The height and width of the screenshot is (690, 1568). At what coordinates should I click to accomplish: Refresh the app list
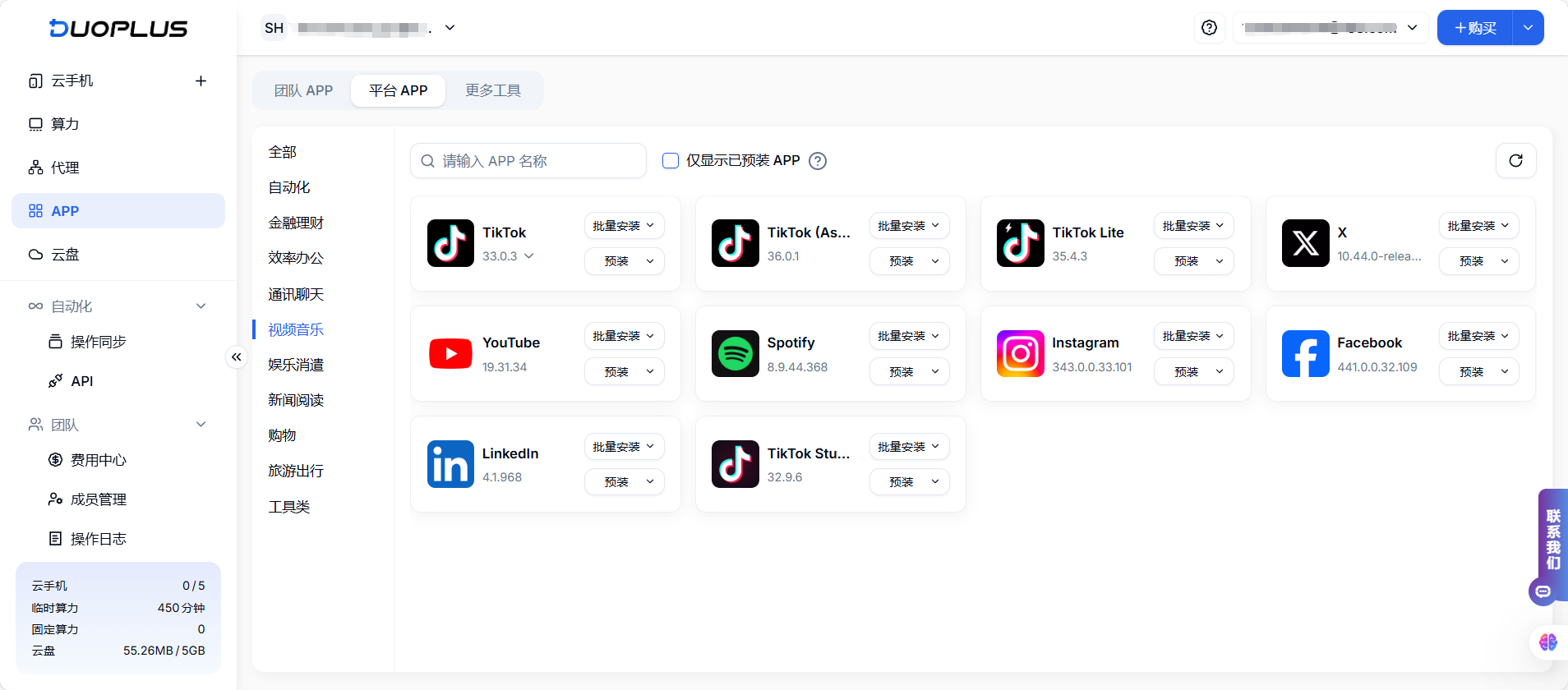[x=1515, y=161]
